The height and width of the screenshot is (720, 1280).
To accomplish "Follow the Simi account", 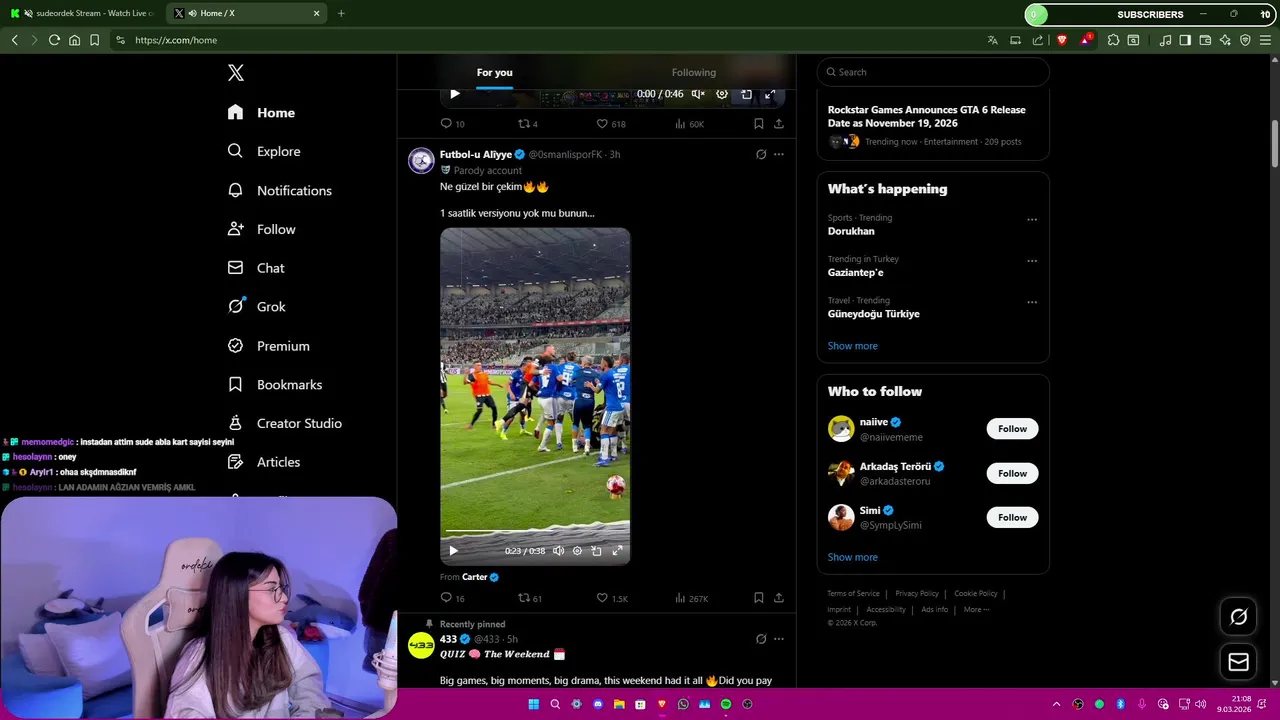I will point(1012,517).
